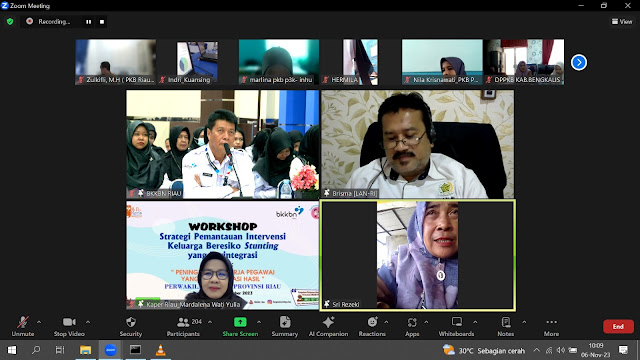Select HERMILA participant thumbnail

360,62
